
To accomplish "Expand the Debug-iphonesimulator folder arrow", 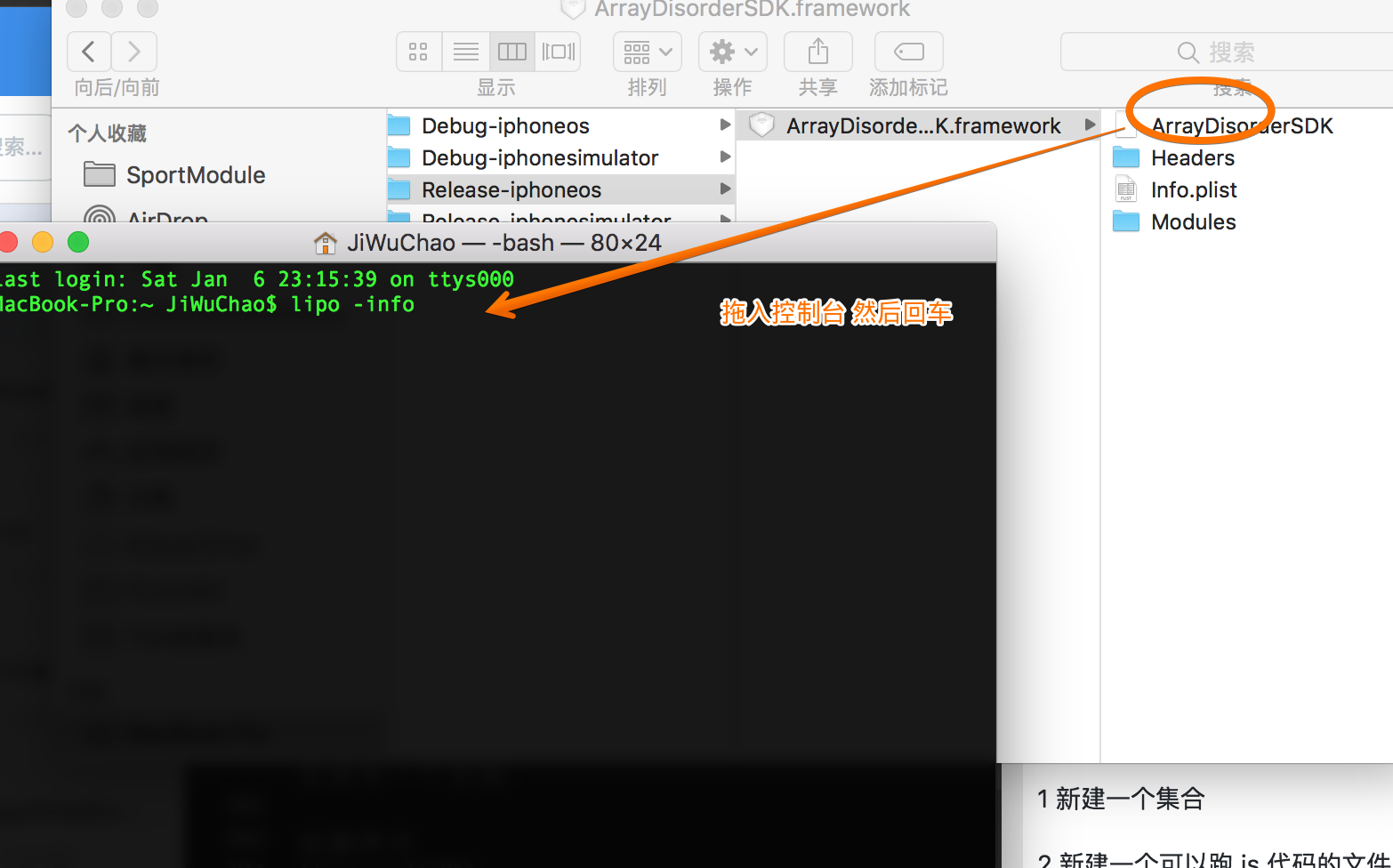I will [x=725, y=157].
